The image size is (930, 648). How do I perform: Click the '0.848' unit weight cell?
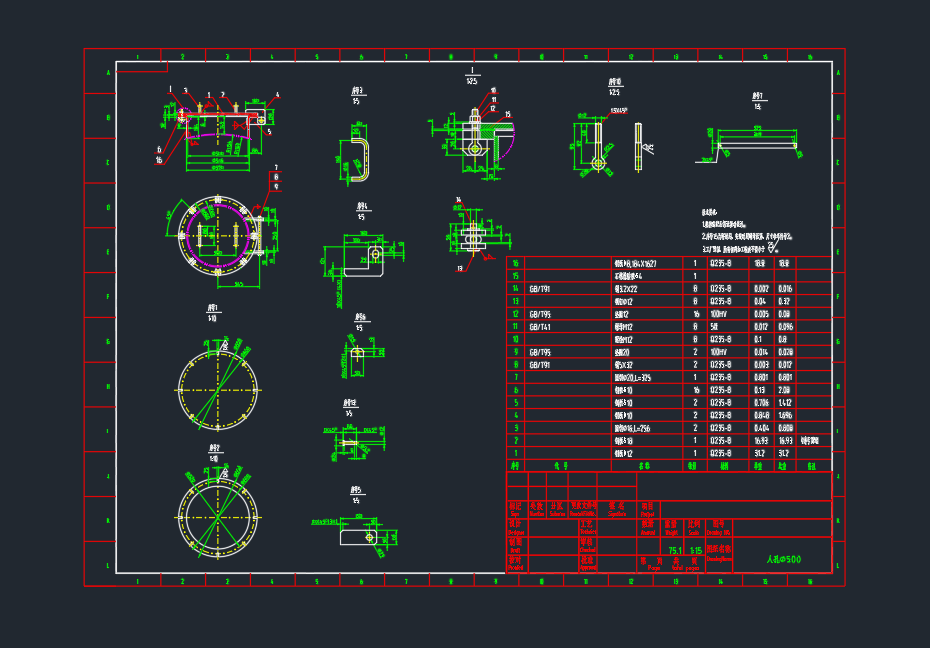pyautogui.click(x=761, y=416)
